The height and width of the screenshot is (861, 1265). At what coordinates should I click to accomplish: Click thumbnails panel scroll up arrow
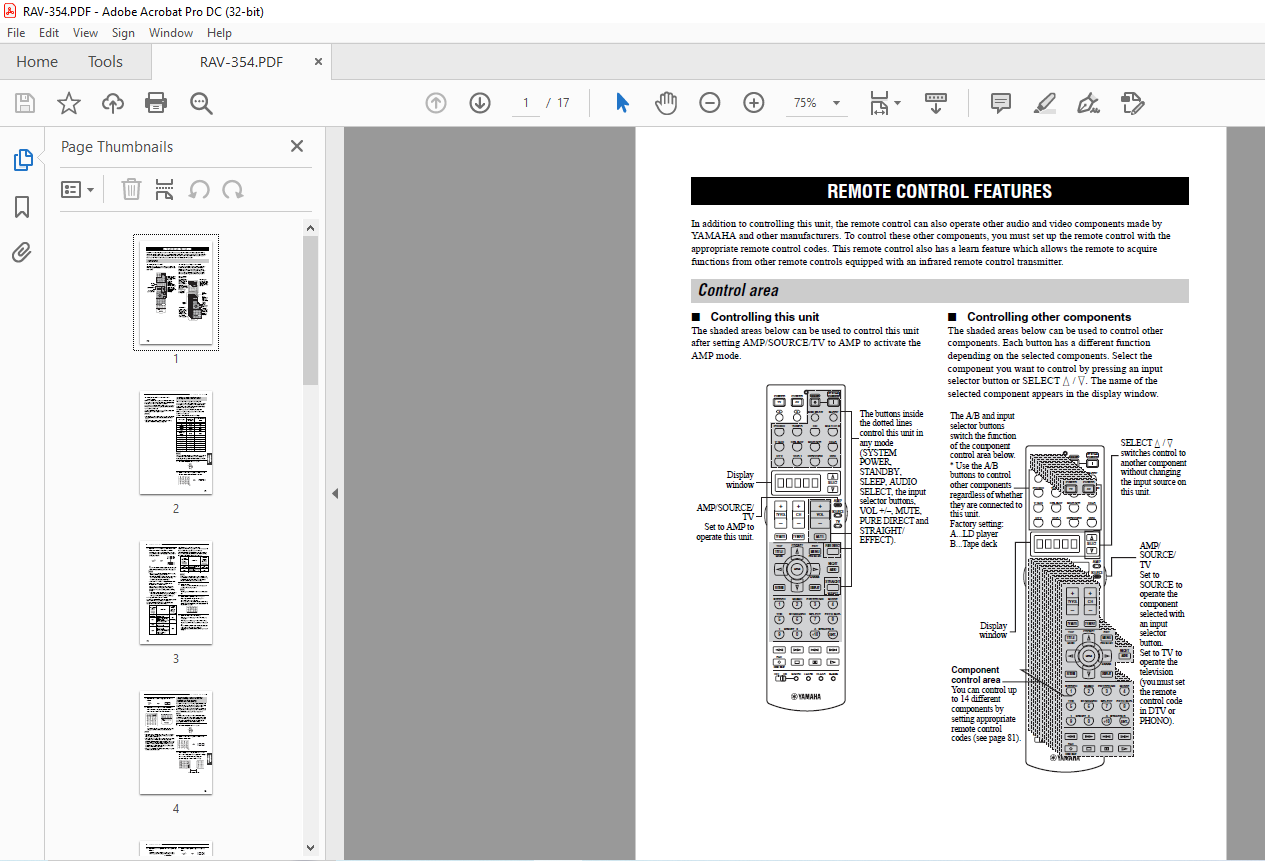tap(310, 227)
